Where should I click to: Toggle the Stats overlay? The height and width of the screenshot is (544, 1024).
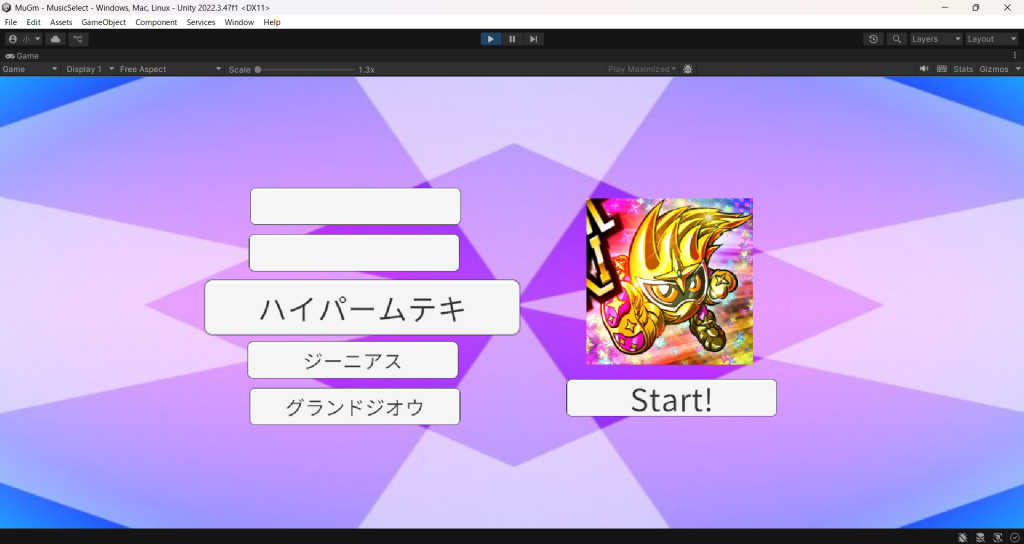pyautogui.click(x=963, y=69)
